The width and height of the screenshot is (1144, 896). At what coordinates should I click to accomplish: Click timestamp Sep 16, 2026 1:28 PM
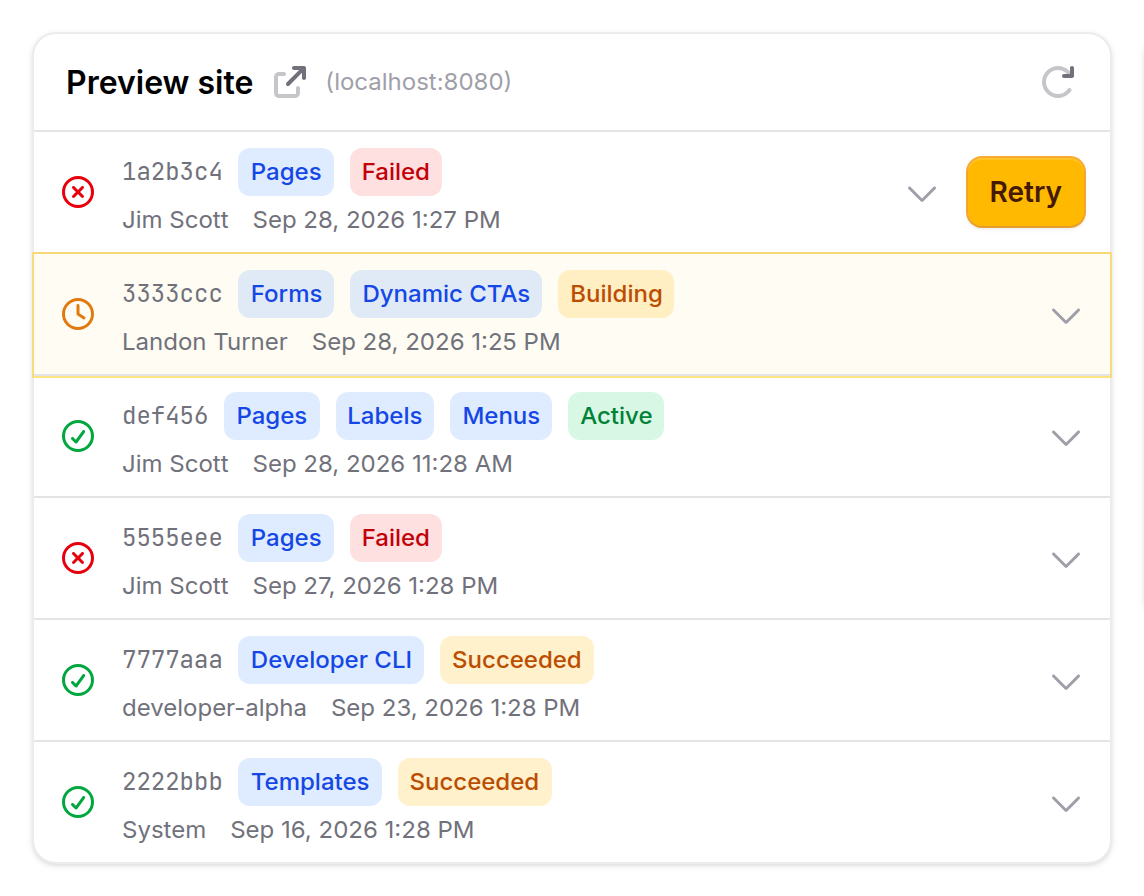click(x=352, y=830)
